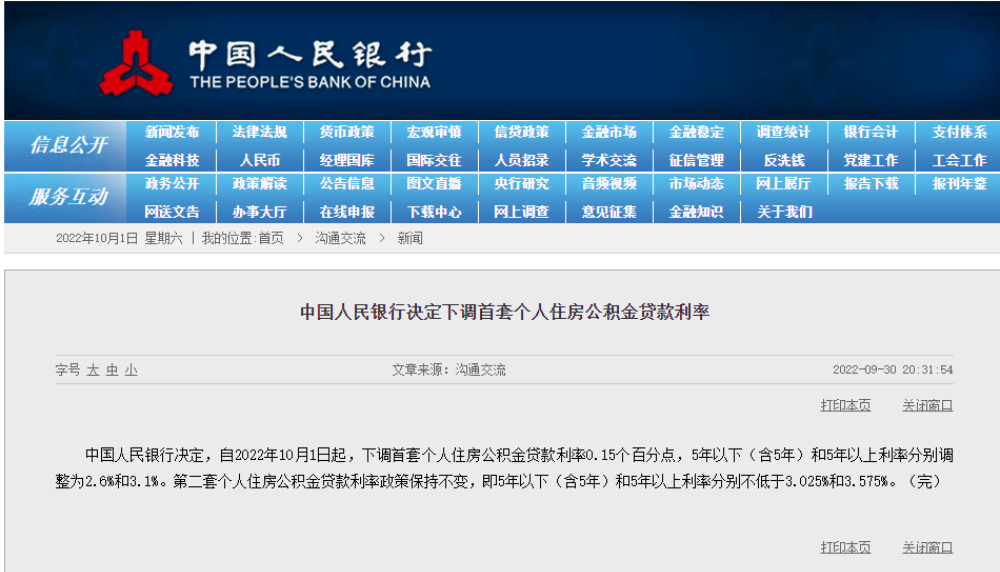Set the font size to 小
Viewport: 1000px width, 572px height.
(131, 370)
